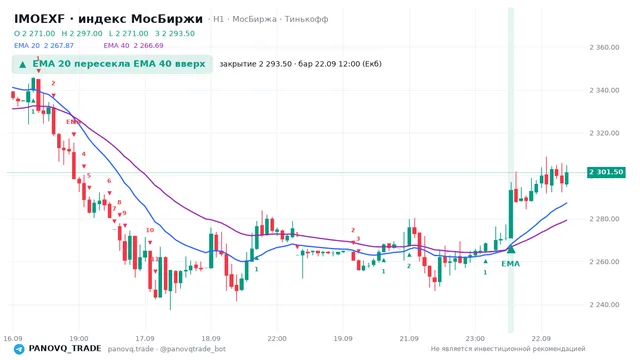Click the current price tag 2 301.50
Image resolution: width=640 pixels, height=360 pixels.
(606, 172)
